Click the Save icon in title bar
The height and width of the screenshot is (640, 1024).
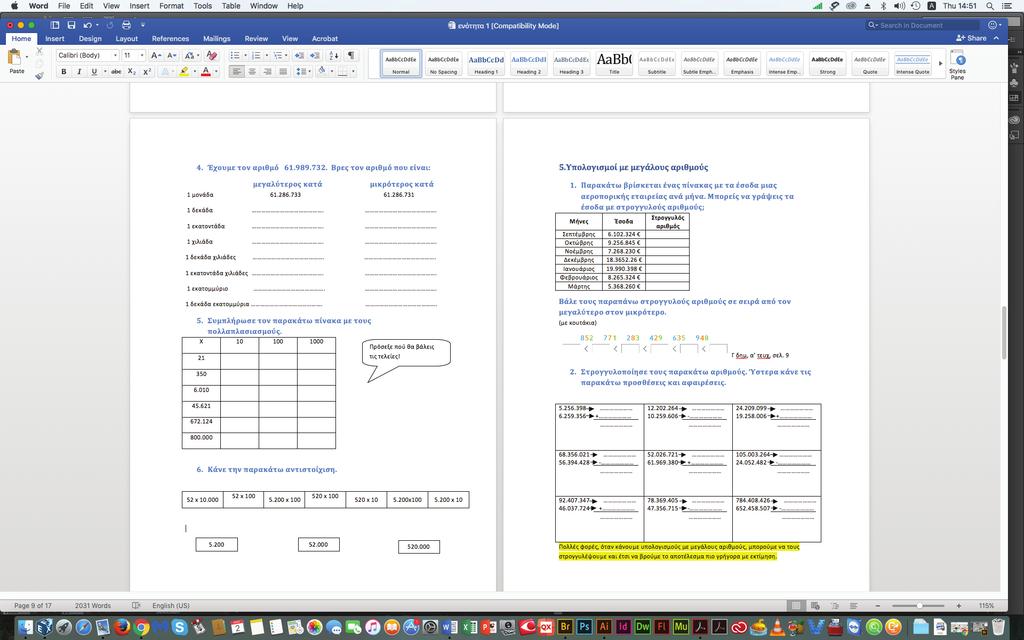pyautogui.click(x=71, y=25)
